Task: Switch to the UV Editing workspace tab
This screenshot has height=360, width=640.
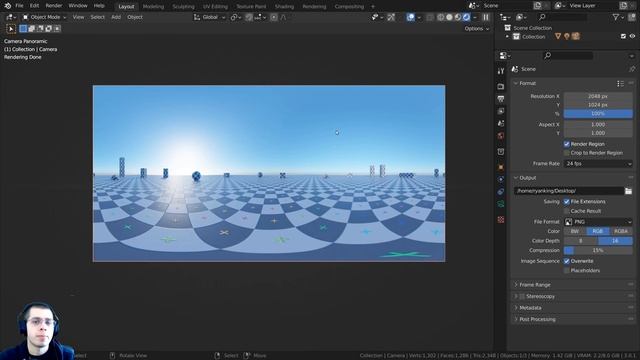Action: pyautogui.click(x=215, y=6)
